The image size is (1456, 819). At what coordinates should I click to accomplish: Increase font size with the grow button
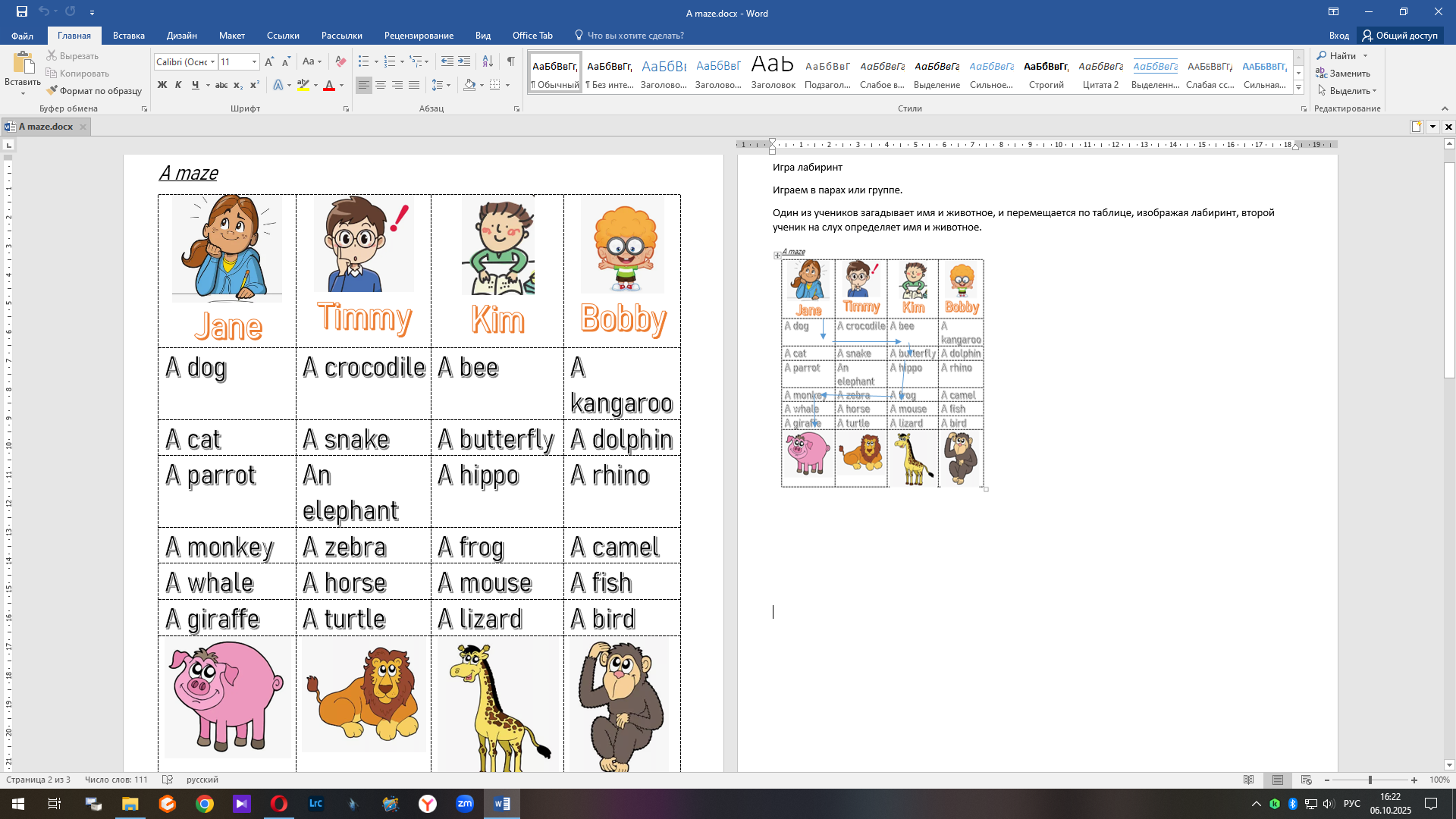(269, 62)
